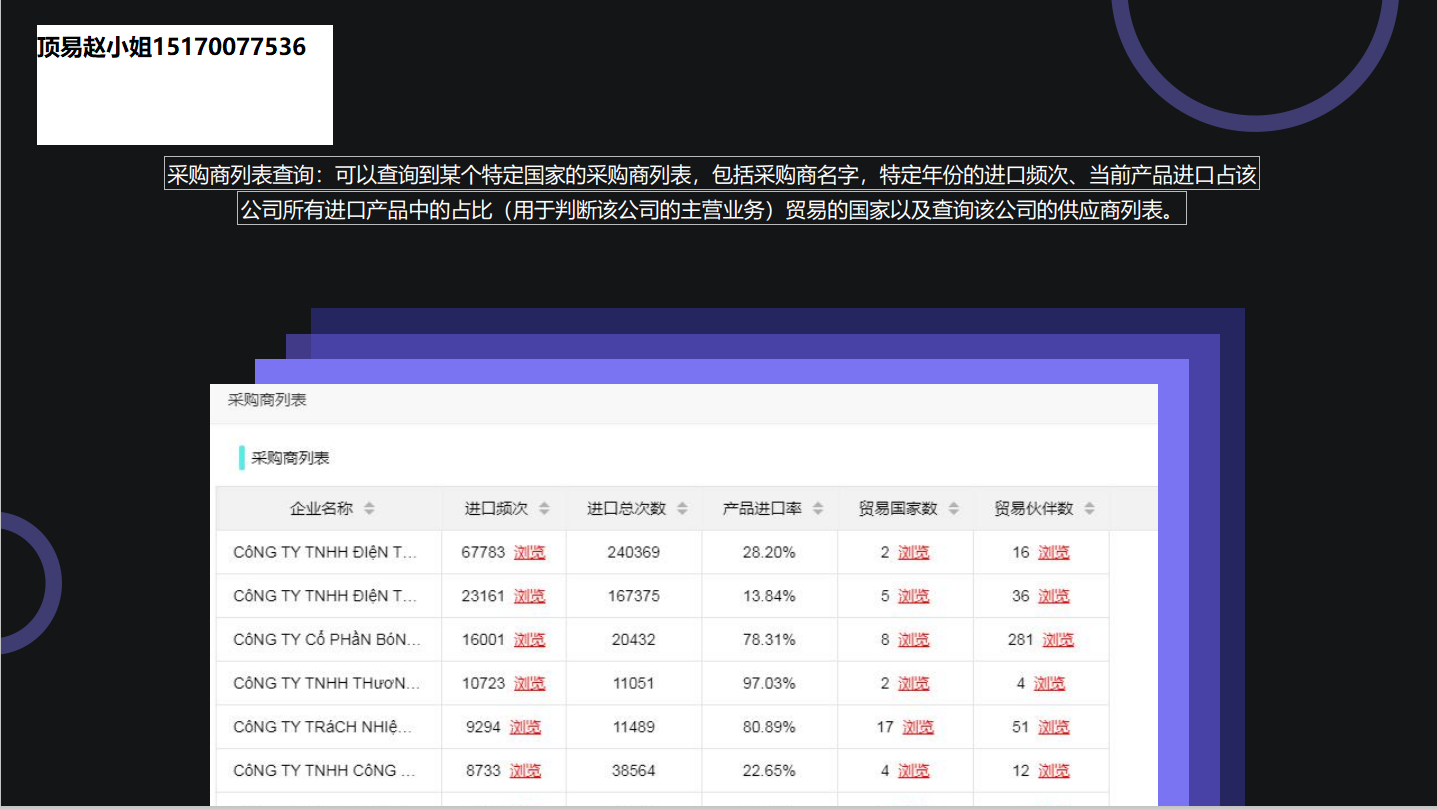1437x810 pixels.
Task: Select company CÔNG TY TNHH CÔNG ...
Action: (x=322, y=771)
